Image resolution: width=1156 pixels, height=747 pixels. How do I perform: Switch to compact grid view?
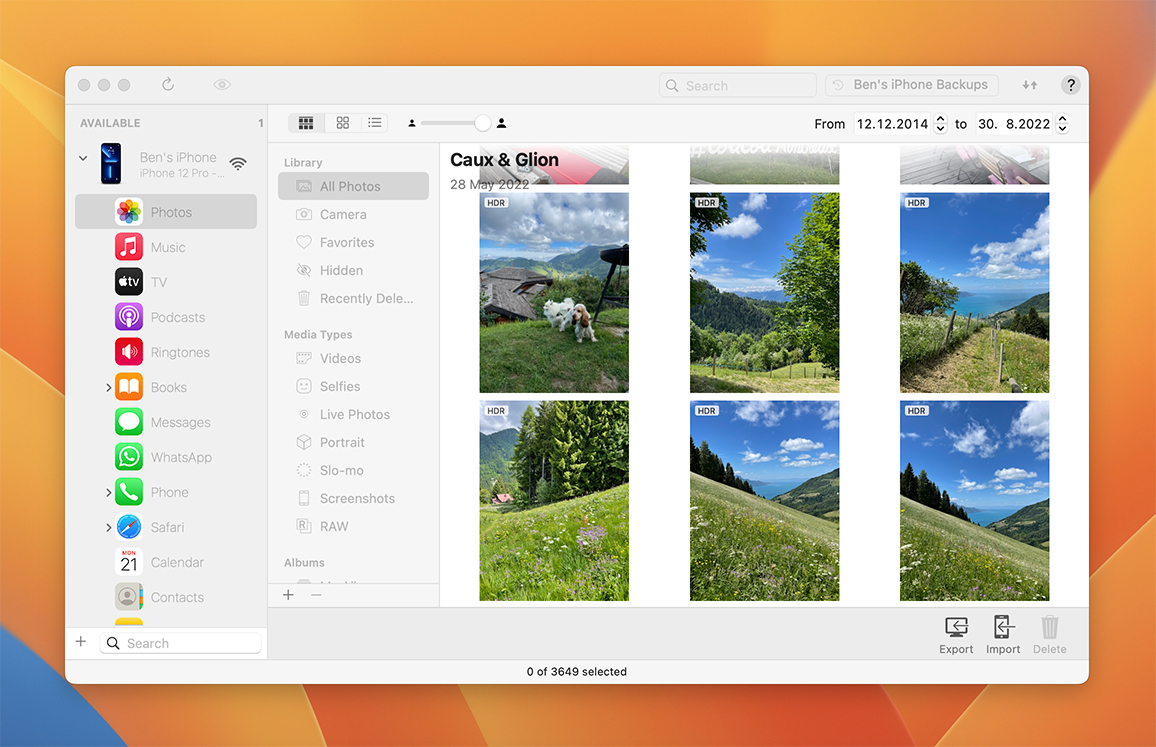(x=306, y=123)
